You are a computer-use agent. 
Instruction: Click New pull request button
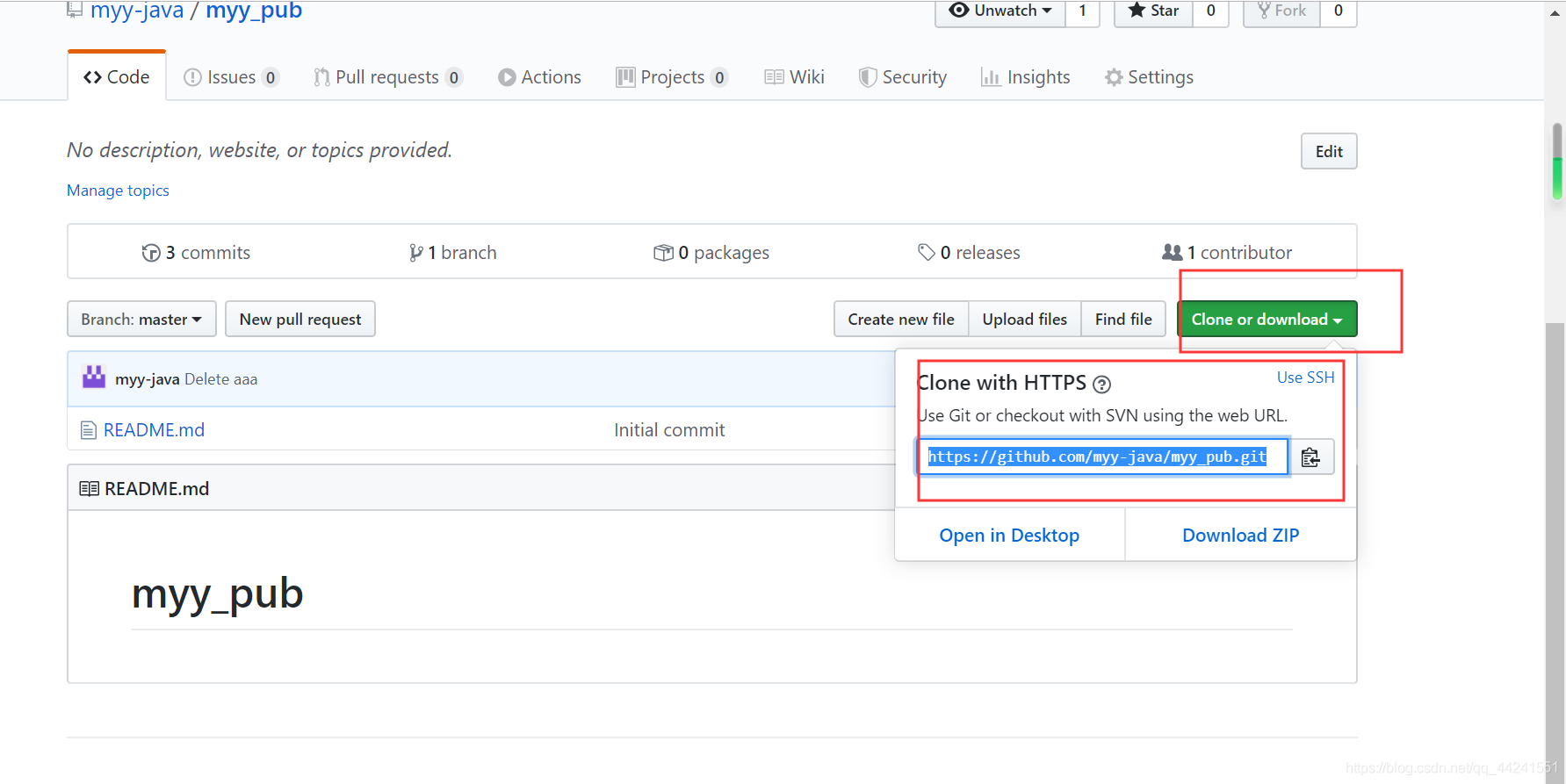coord(300,320)
